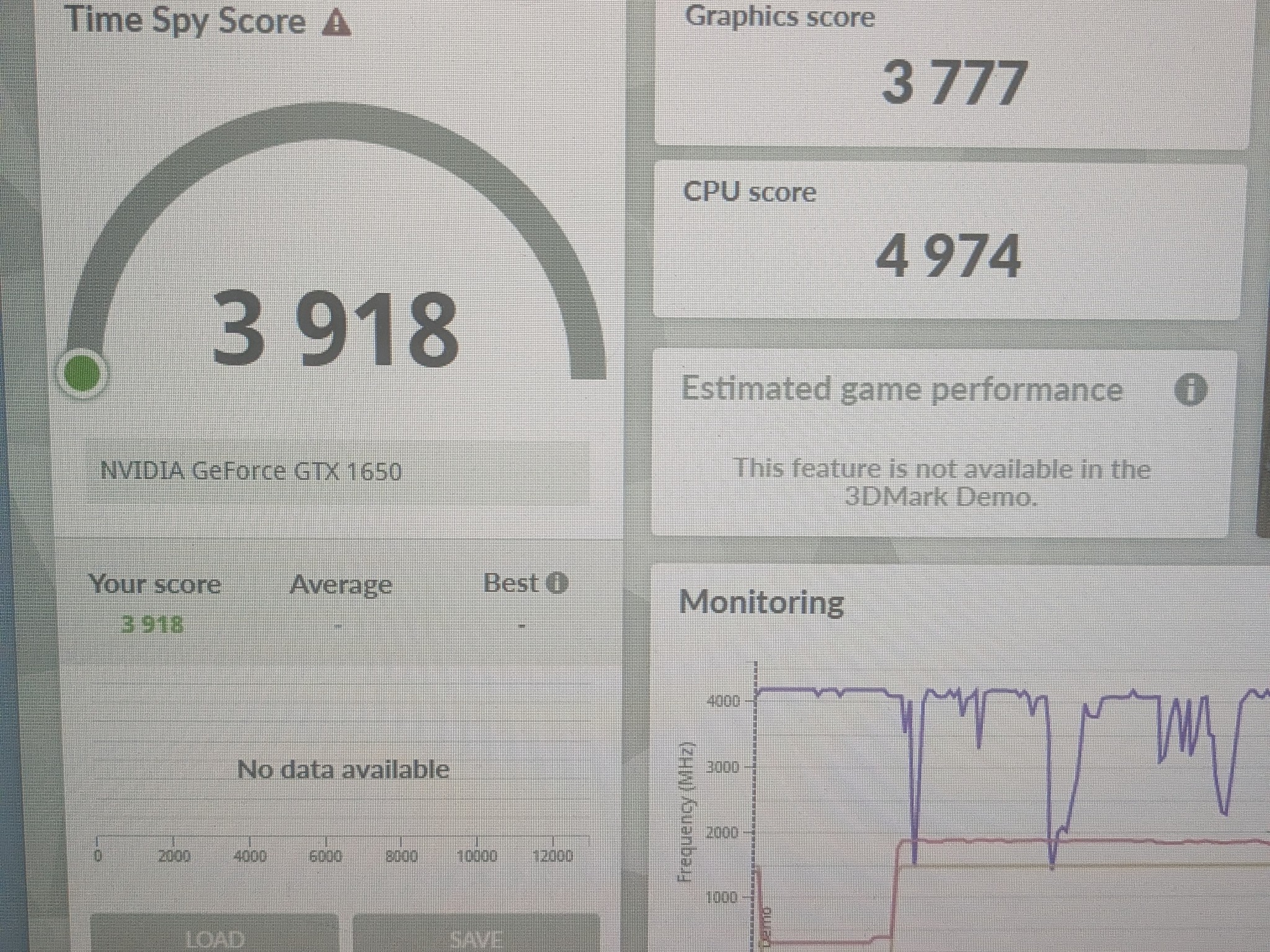Click the 2000 MHz axis label
Viewport: 1270px width, 952px height.
(722, 832)
